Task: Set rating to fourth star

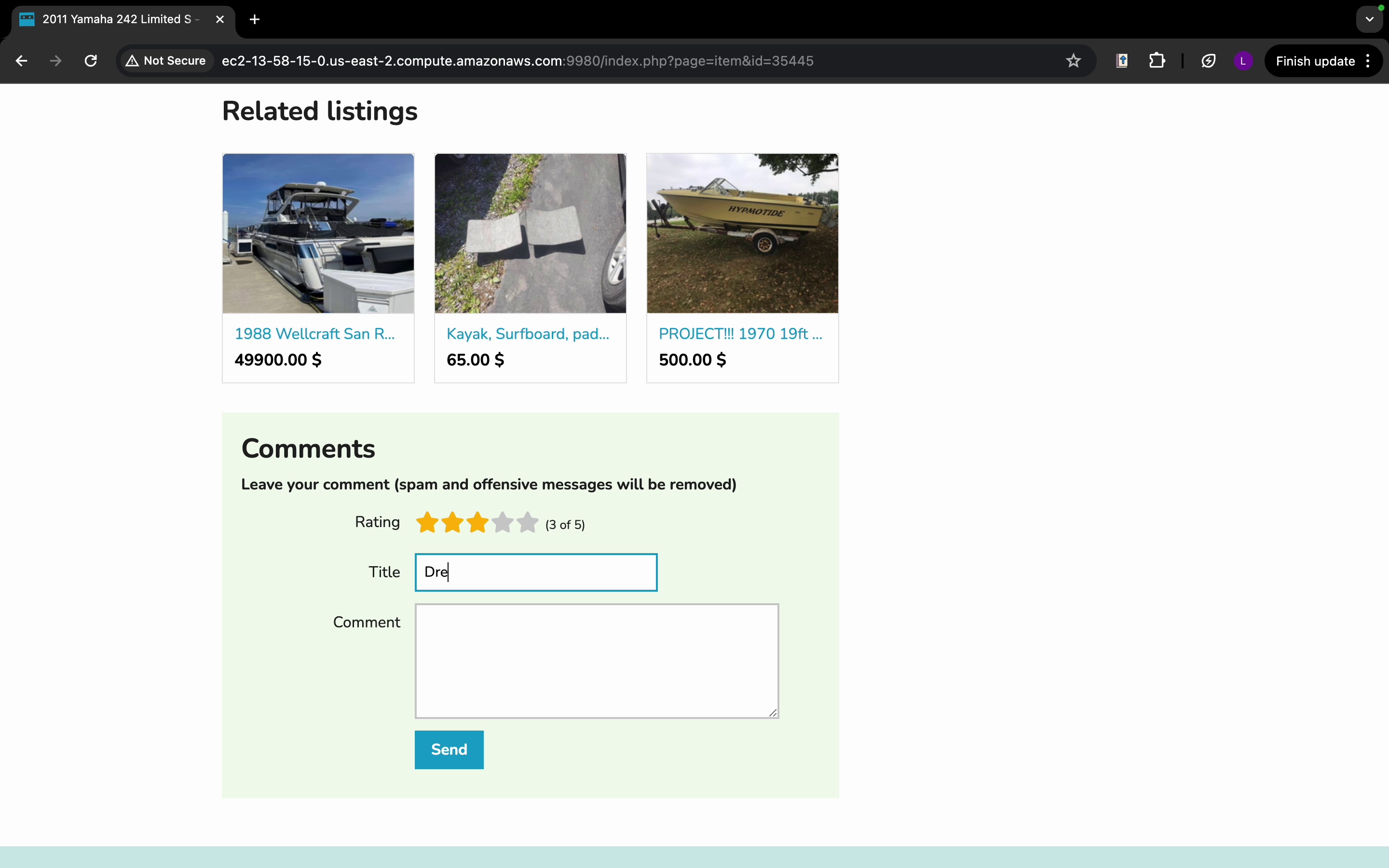Action: 502,523
